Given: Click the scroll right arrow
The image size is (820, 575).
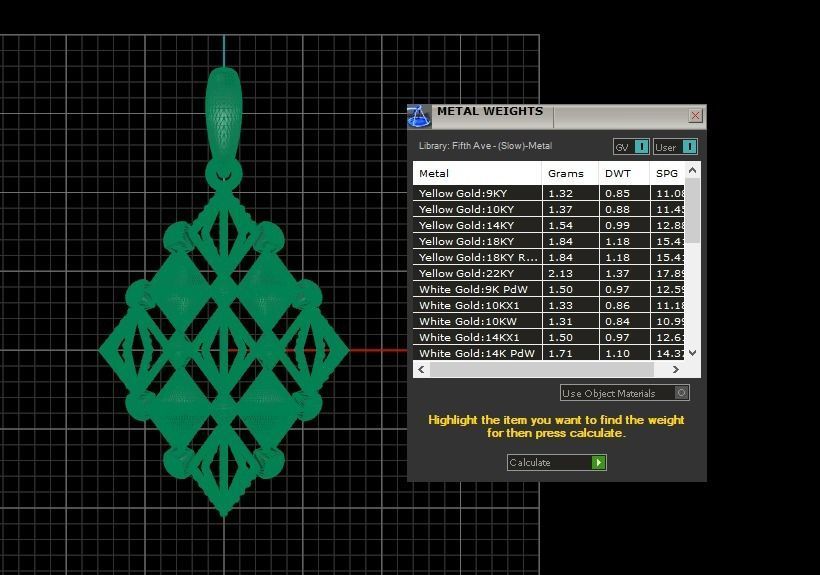Looking at the screenshot, I should (x=676, y=370).
